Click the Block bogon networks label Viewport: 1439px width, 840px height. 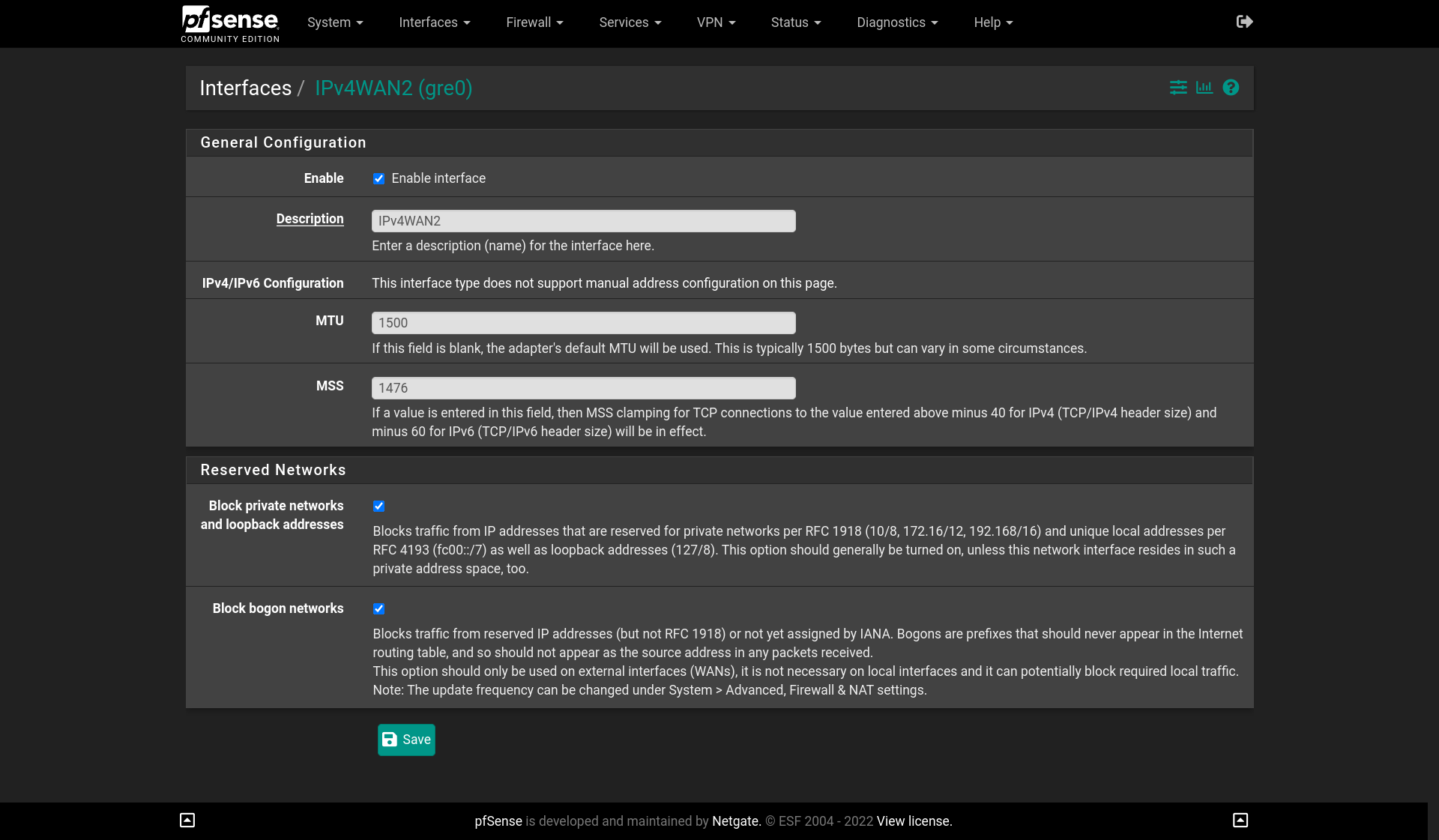click(278, 608)
